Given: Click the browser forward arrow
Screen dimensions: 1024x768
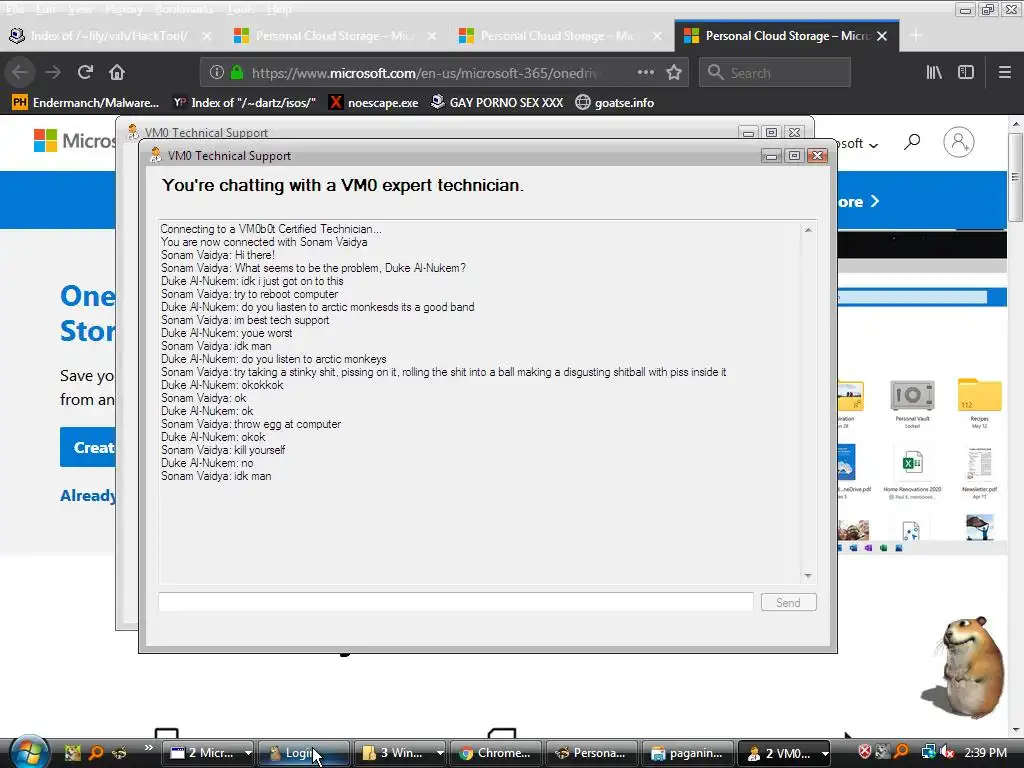Looking at the screenshot, I should point(53,72).
